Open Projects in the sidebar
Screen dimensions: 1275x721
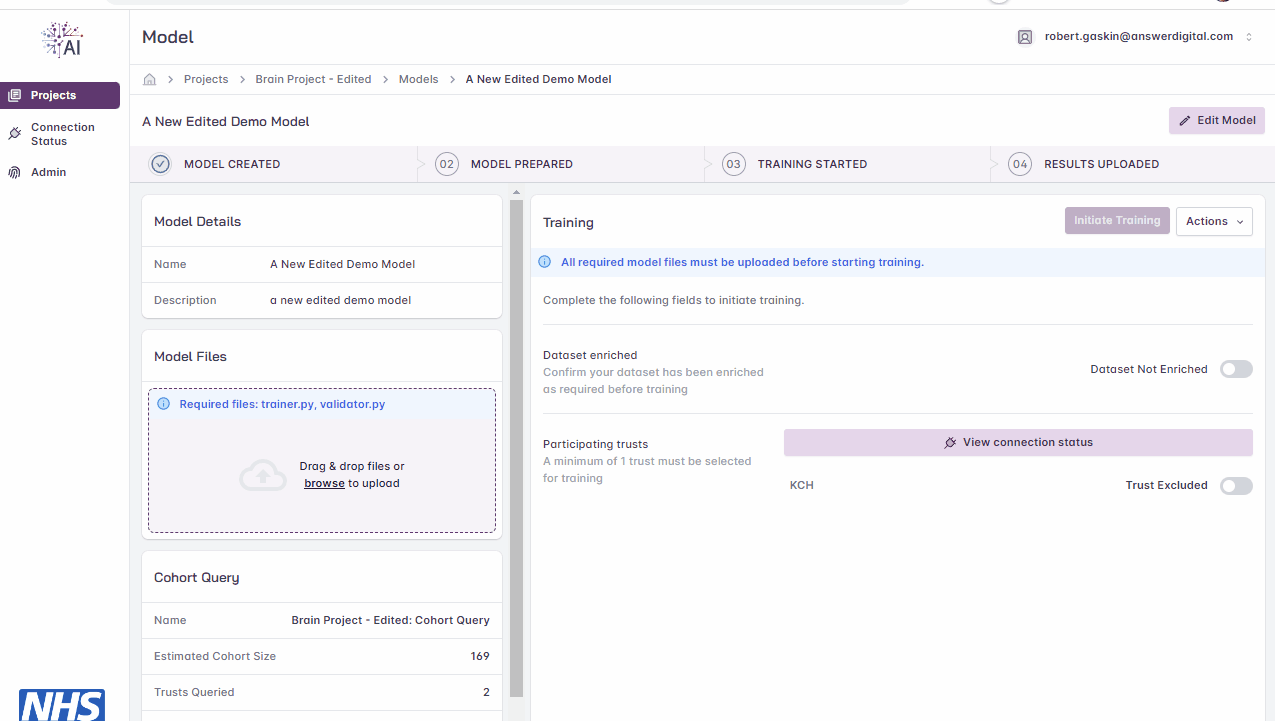pyautogui.click(x=60, y=95)
